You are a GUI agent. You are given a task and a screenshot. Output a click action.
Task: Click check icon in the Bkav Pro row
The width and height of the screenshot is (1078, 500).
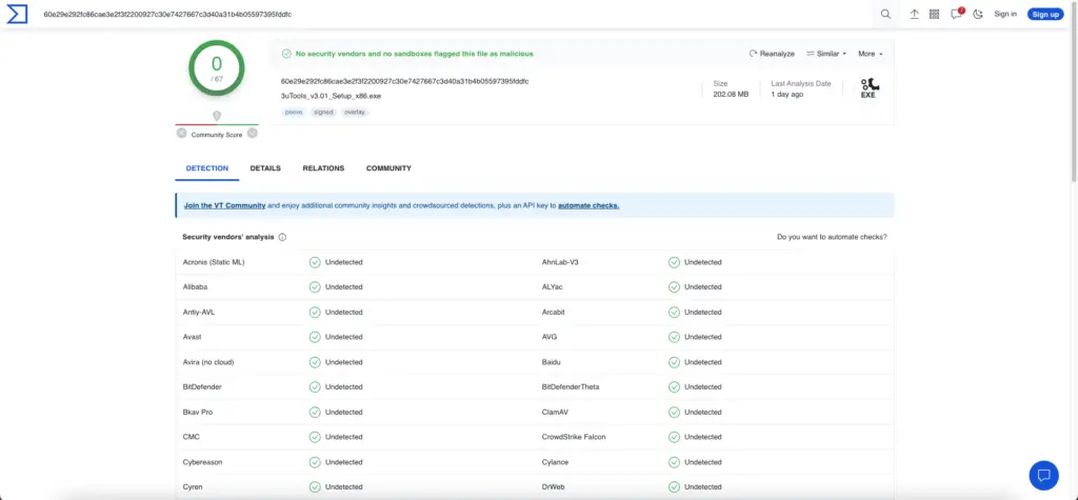point(315,412)
